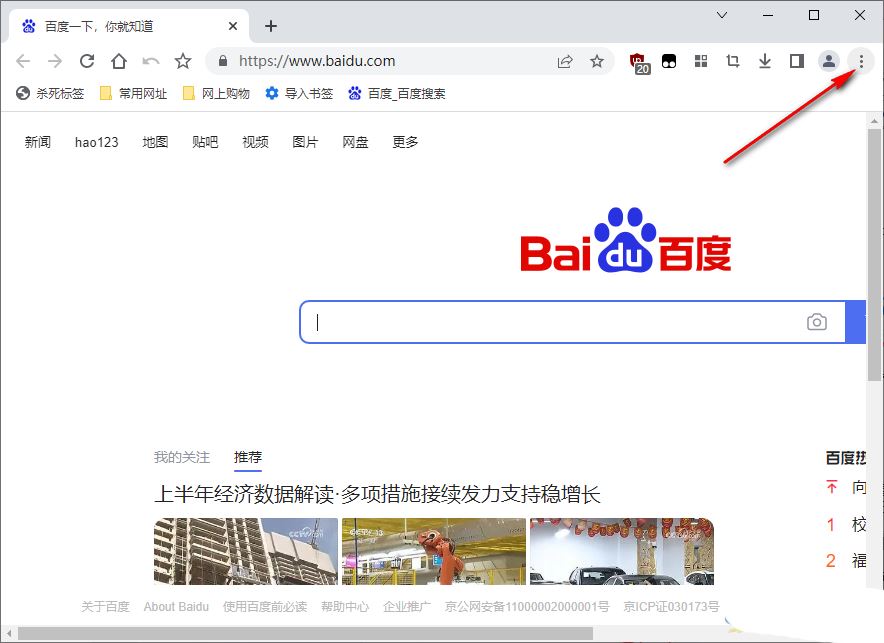Open the 常用网址 bookmark folder
Screen dimensions: 884x643
click(x=133, y=93)
